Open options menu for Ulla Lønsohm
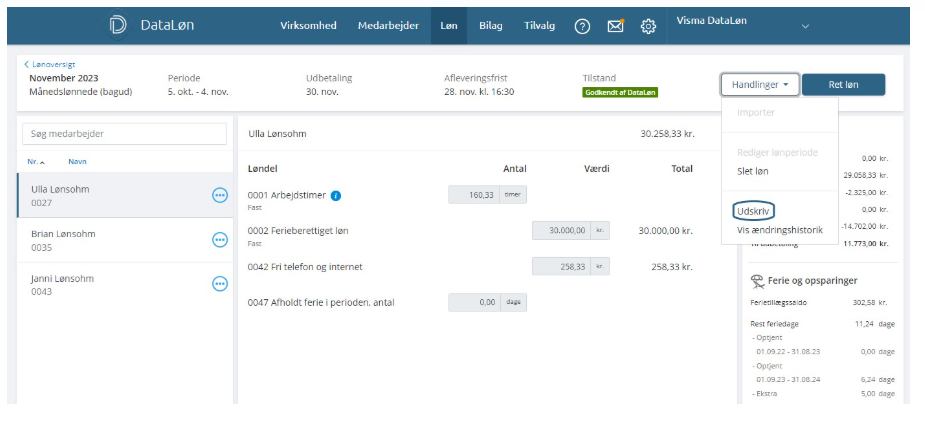This screenshot has height=431, width=925. pyautogui.click(x=220, y=195)
